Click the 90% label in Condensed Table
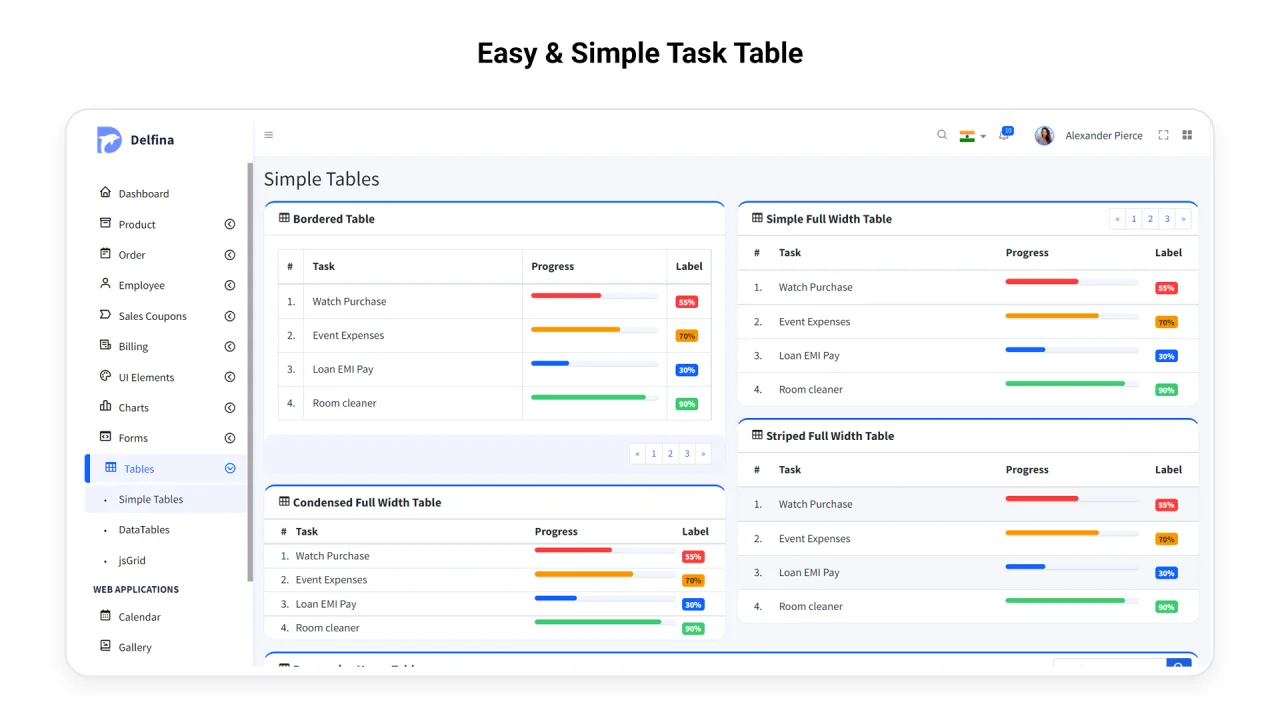Image resolution: width=1280 pixels, height=720 pixels. tap(693, 629)
